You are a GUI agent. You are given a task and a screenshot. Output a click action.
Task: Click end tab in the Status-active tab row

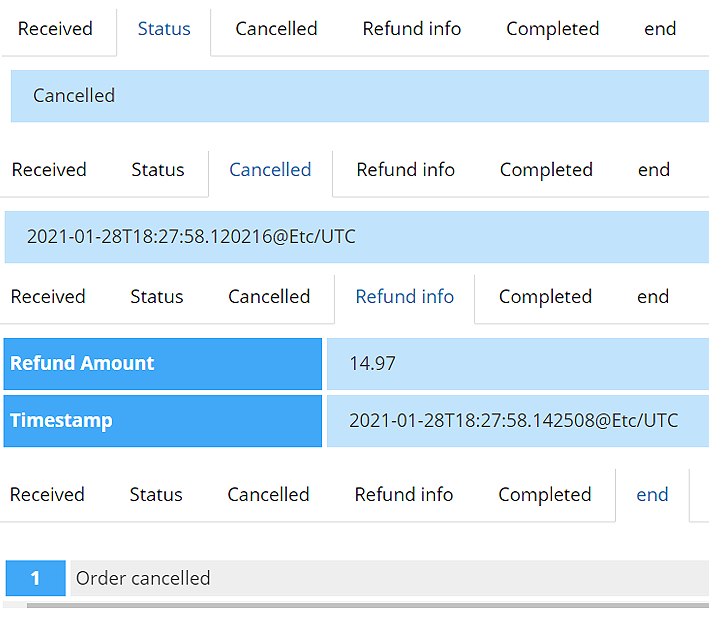pos(660,29)
